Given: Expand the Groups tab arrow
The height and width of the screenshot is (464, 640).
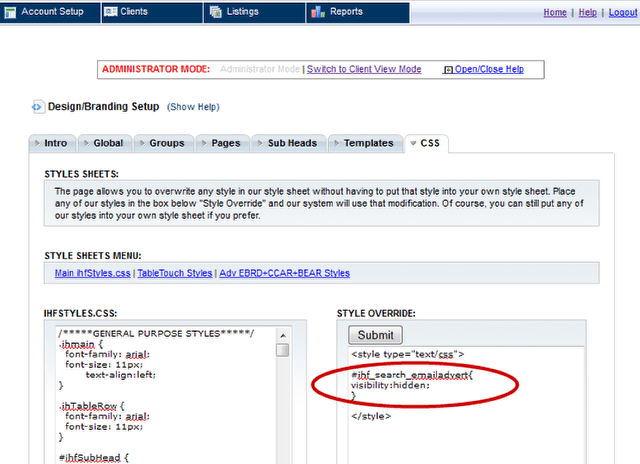Looking at the screenshot, I should click(x=142, y=143).
